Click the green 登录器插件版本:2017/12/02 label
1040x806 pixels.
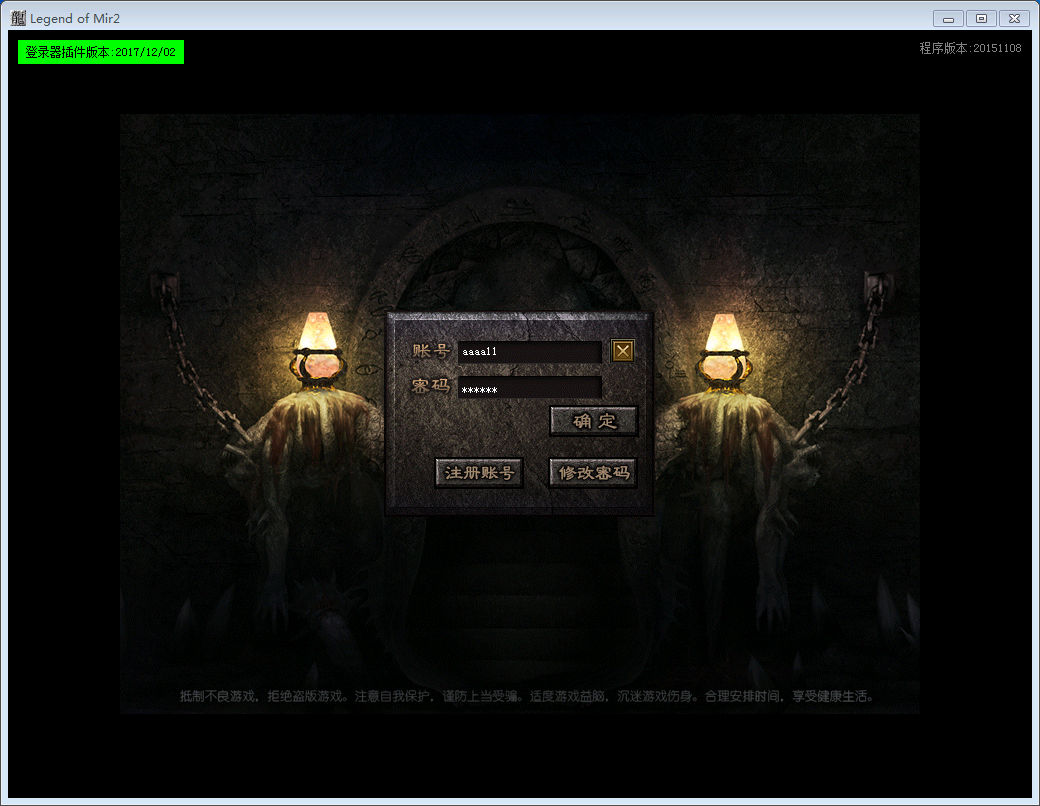coord(101,52)
